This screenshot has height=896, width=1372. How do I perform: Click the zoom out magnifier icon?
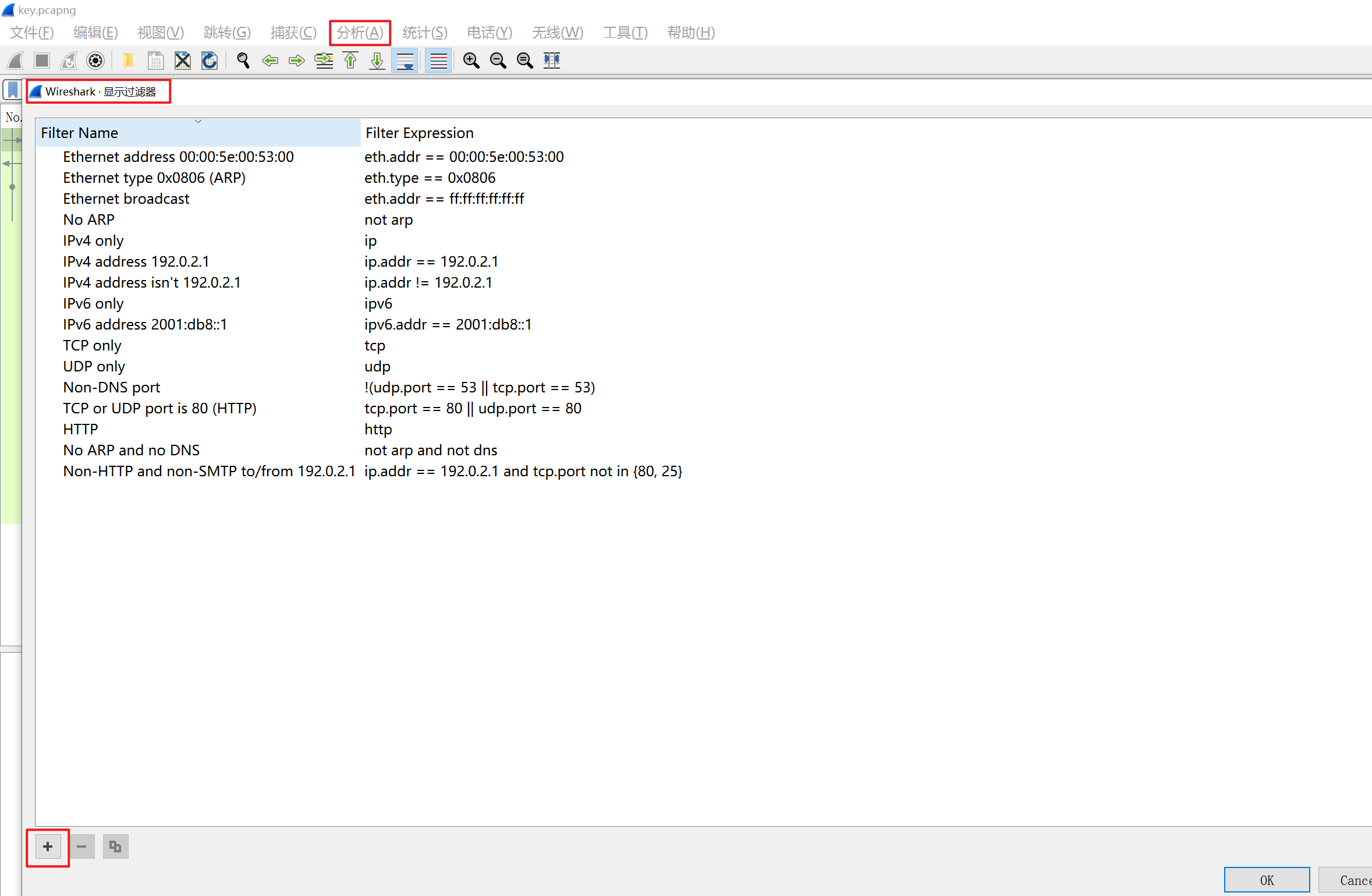click(x=498, y=61)
